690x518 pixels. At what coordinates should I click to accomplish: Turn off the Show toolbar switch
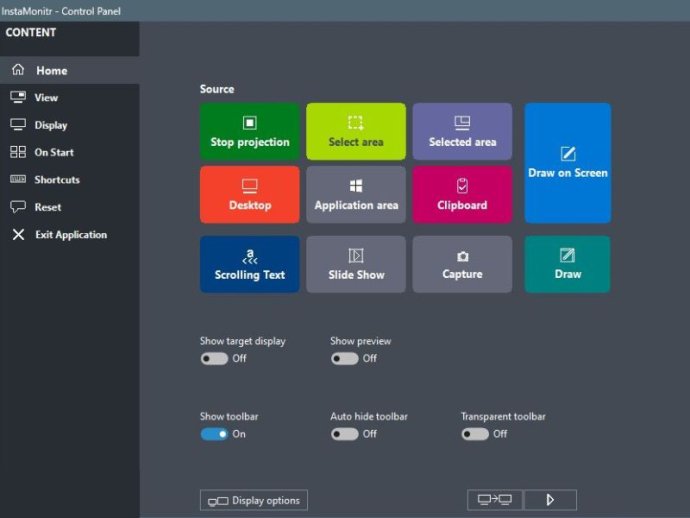click(214, 434)
